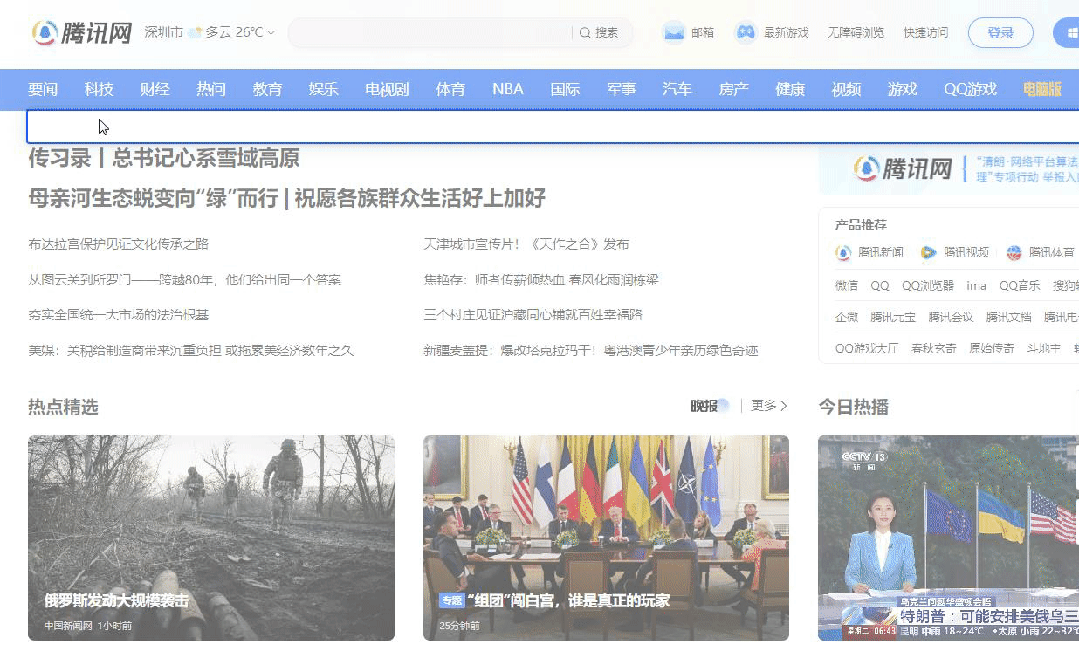The width and height of the screenshot is (1079, 651).
Task: Click the 今日热播 section heading
Action: [x=853, y=407]
